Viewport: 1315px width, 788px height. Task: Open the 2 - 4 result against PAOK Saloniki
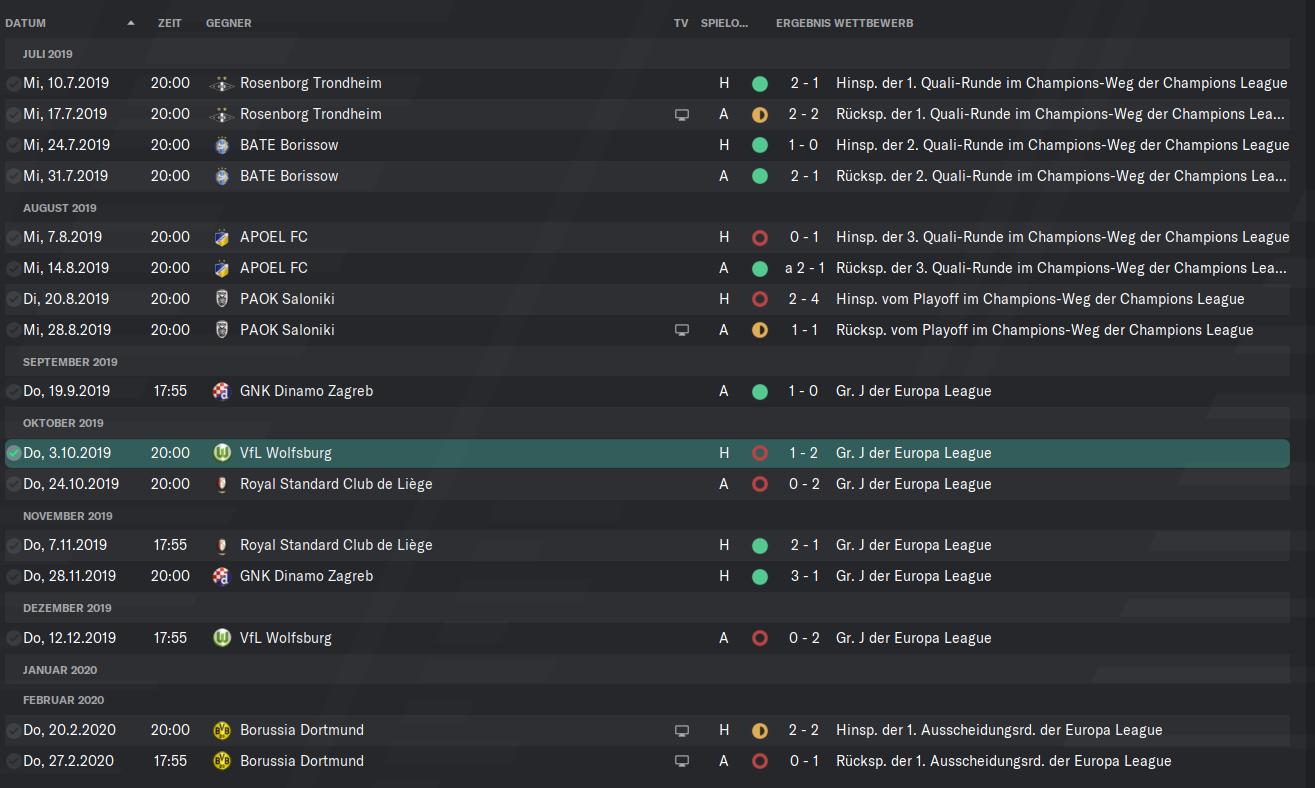tap(803, 299)
